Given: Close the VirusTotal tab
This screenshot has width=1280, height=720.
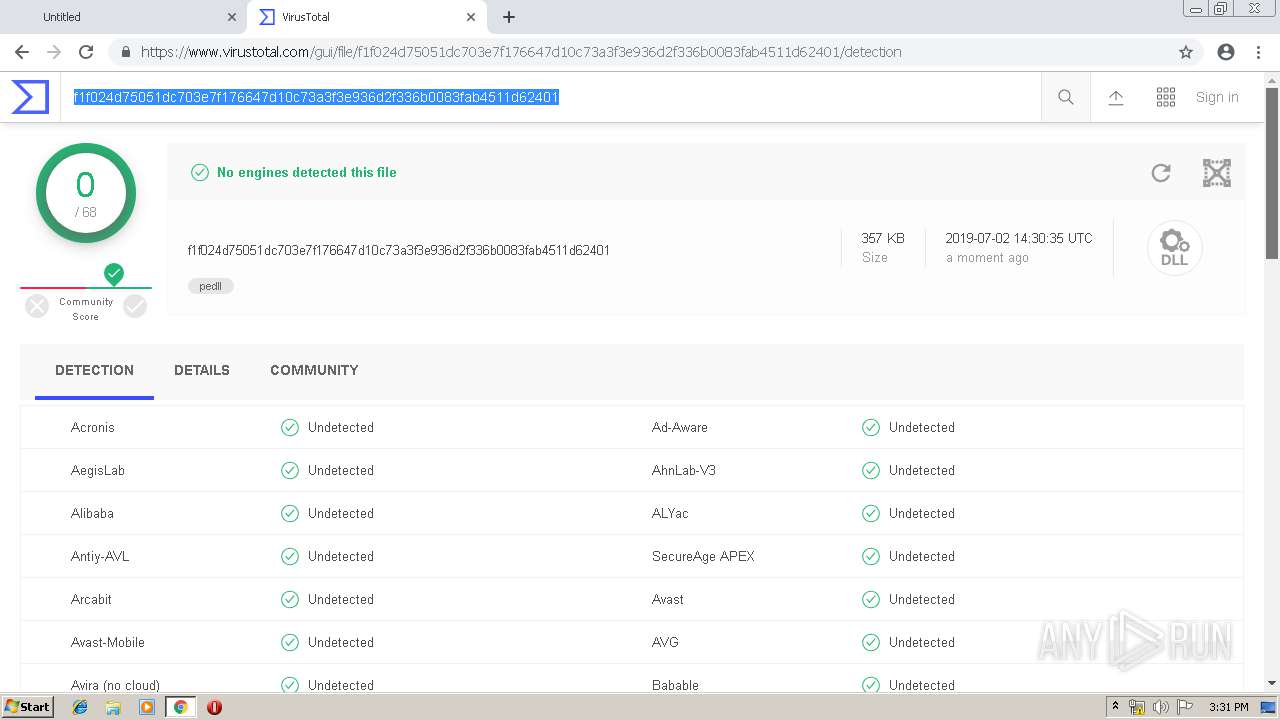Looking at the screenshot, I should click(x=471, y=17).
